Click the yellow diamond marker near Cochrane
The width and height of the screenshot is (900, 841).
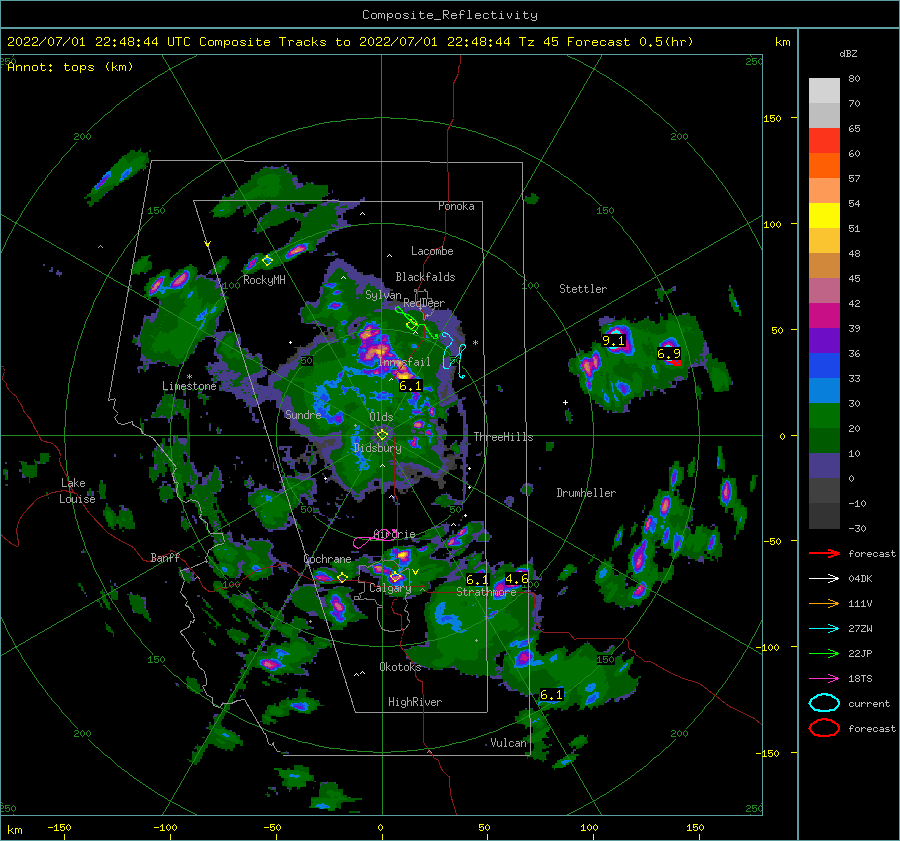tap(343, 577)
